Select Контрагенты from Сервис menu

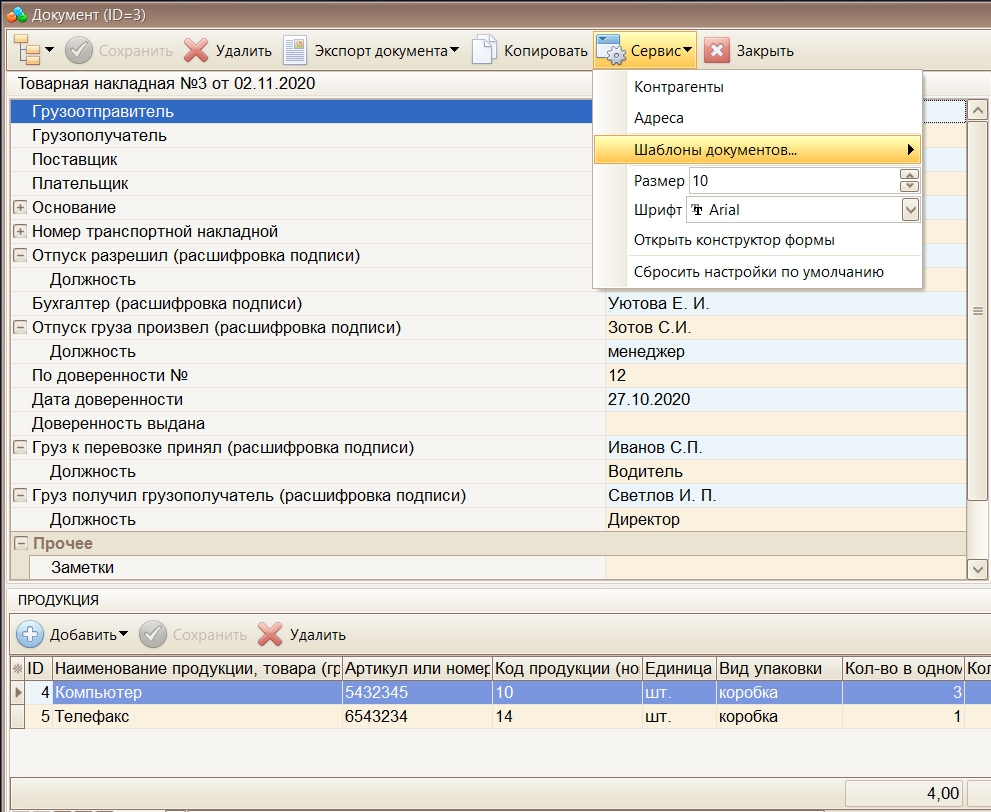pyautogui.click(x=679, y=87)
